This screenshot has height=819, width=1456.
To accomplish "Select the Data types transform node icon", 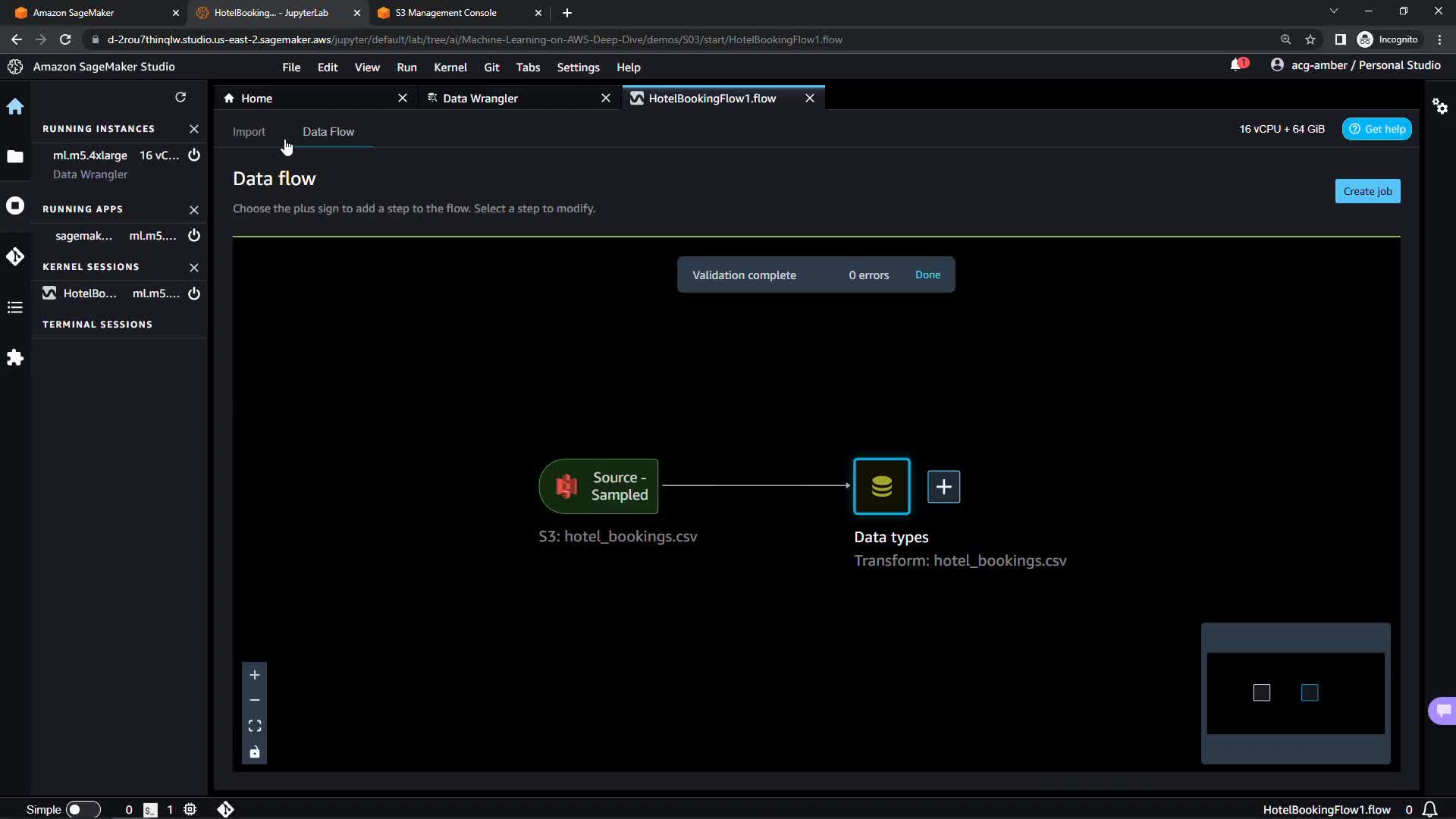I will tap(881, 487).
